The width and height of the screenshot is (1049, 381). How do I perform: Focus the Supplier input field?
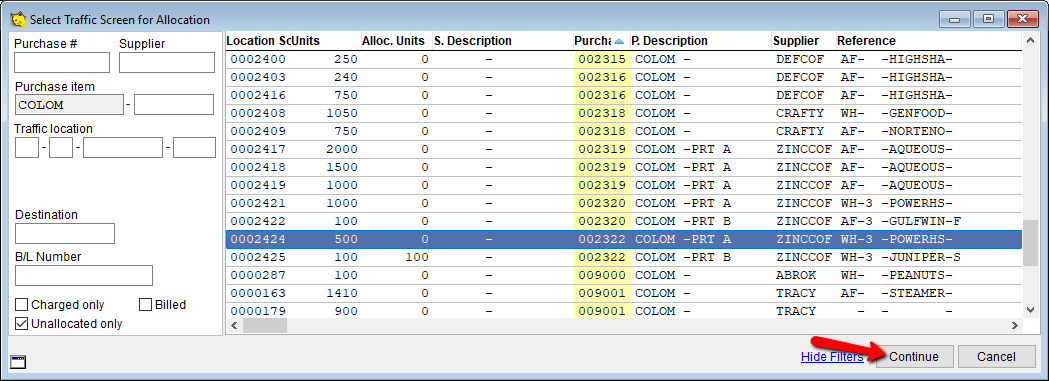[167, 62]
